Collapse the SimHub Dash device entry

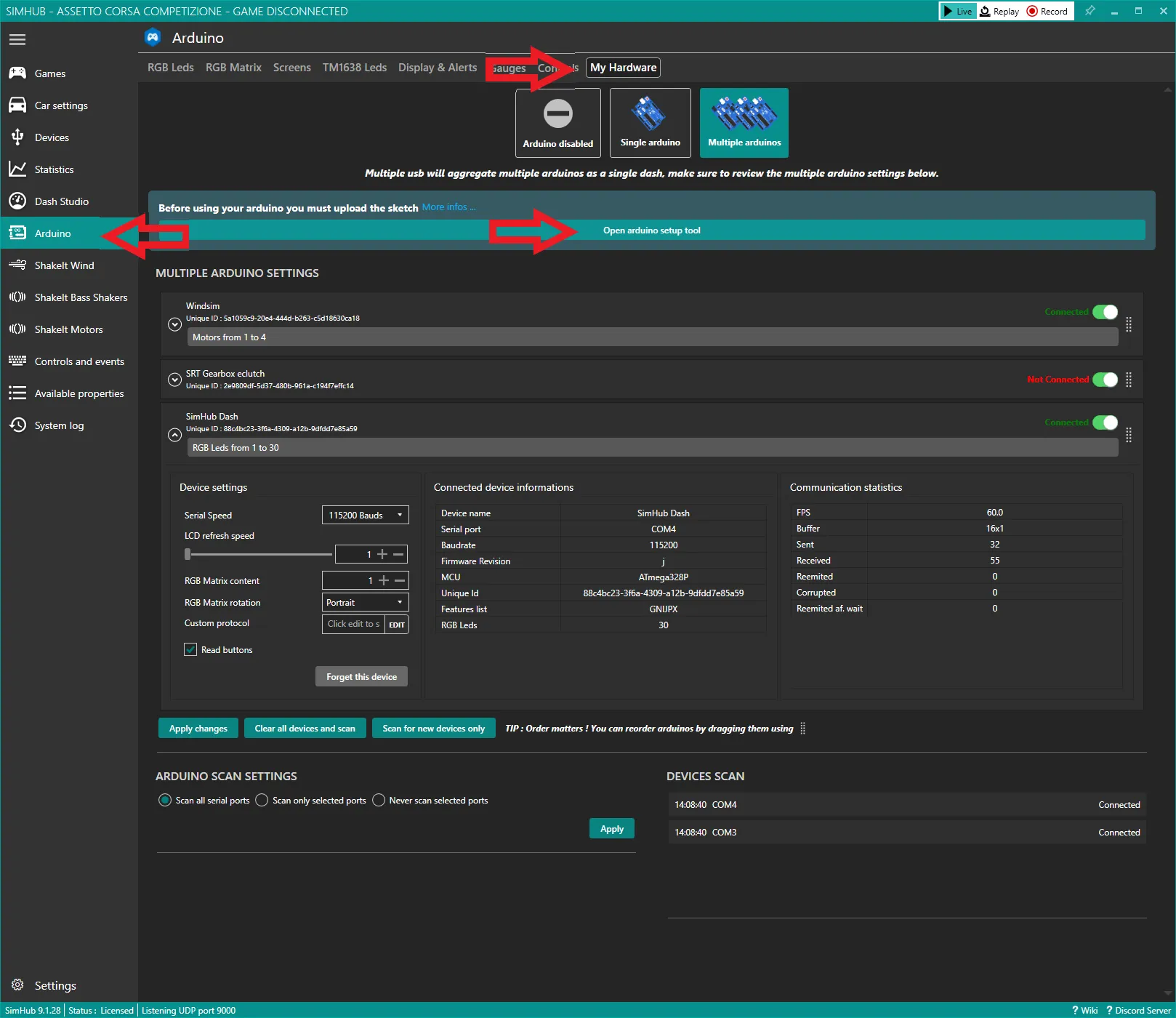(174, 435)
